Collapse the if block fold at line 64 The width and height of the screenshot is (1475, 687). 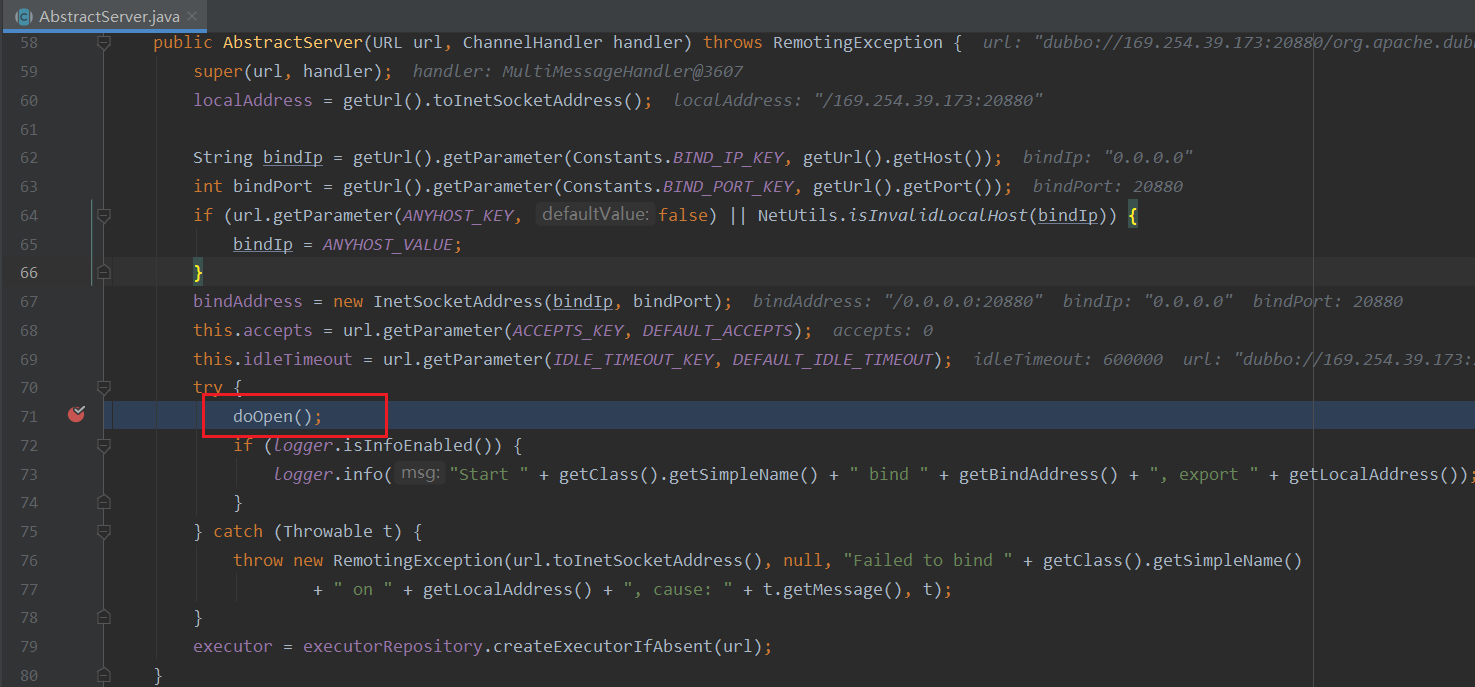[x=103, y=215]
